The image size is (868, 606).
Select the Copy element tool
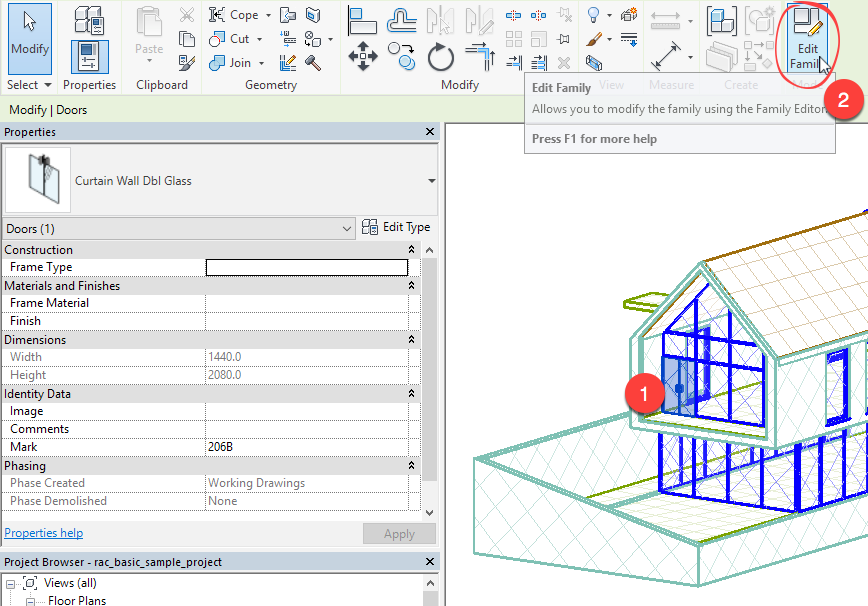coord(401,56)
